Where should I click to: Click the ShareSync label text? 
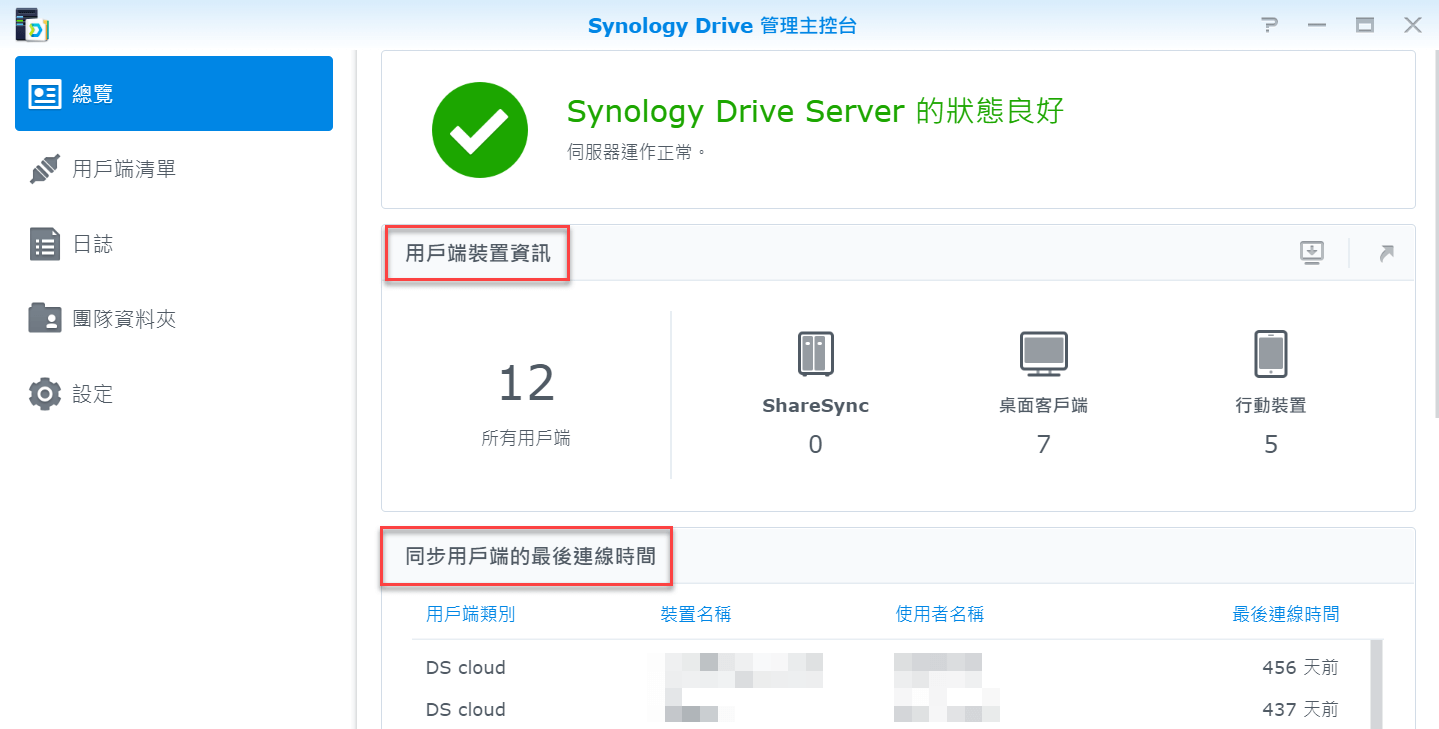pos(816,406)
